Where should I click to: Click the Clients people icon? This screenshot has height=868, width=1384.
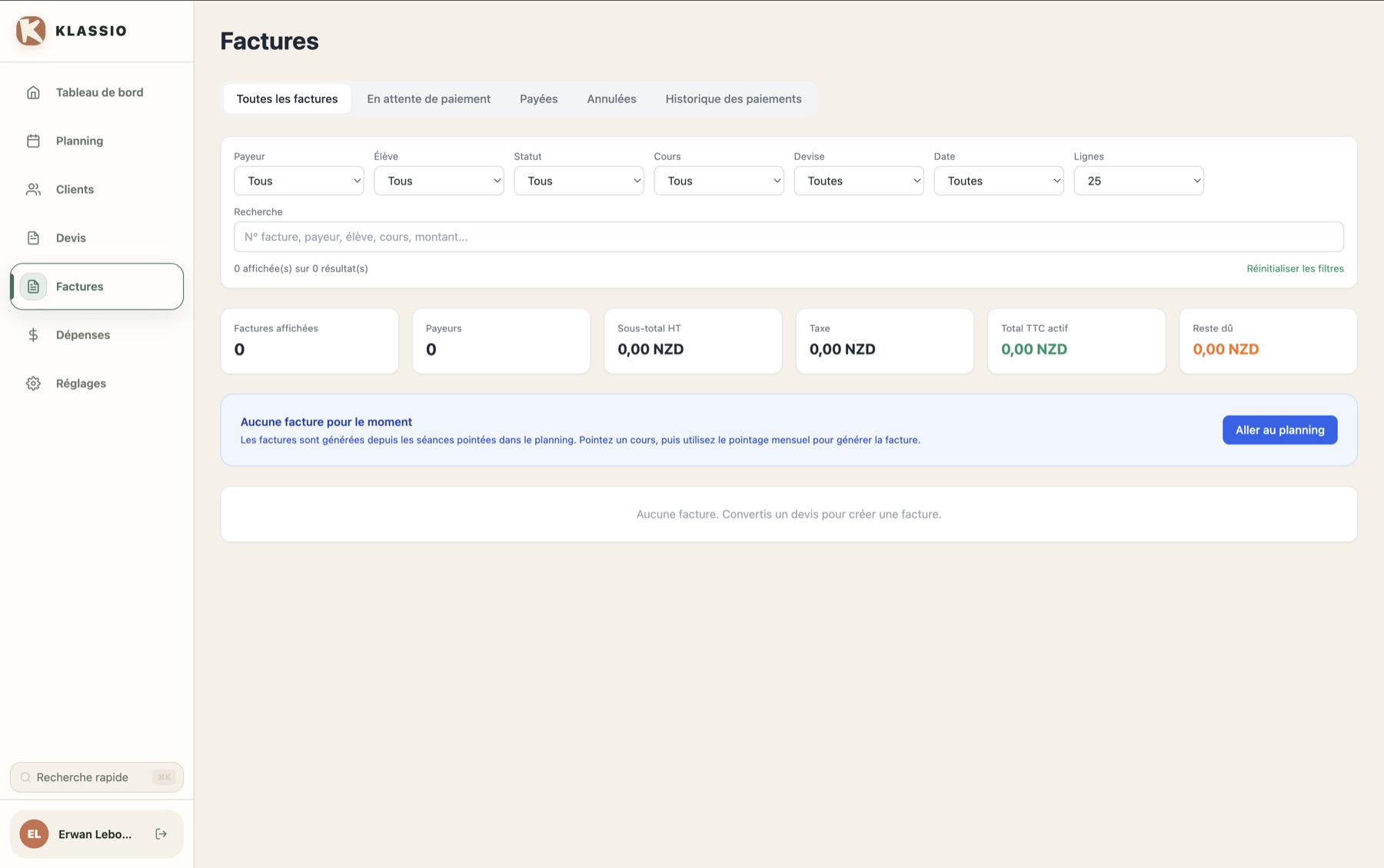click(x=33, y=189)
